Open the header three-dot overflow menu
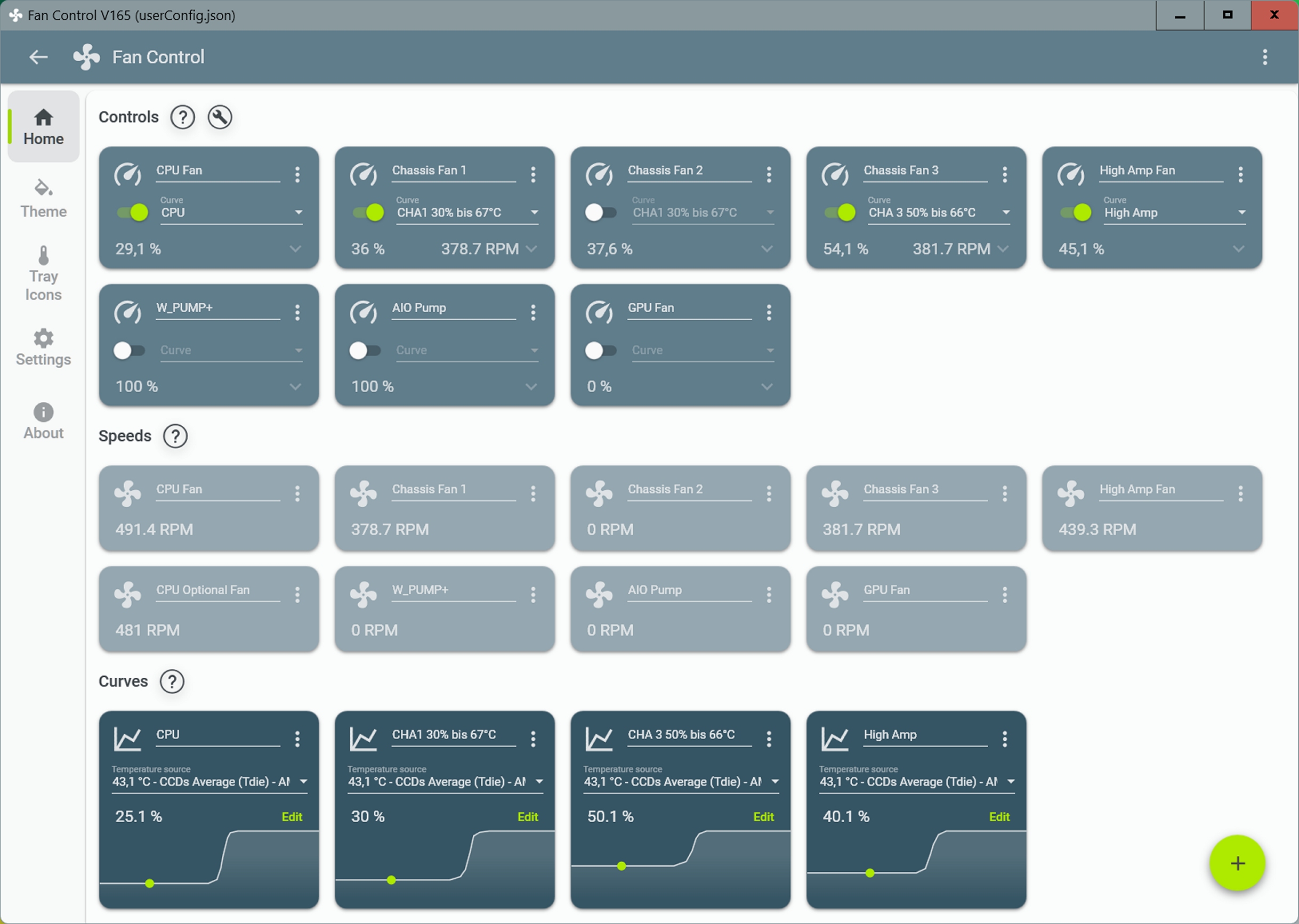This screenshot has width=1299, height=924. coord(1265,57)
